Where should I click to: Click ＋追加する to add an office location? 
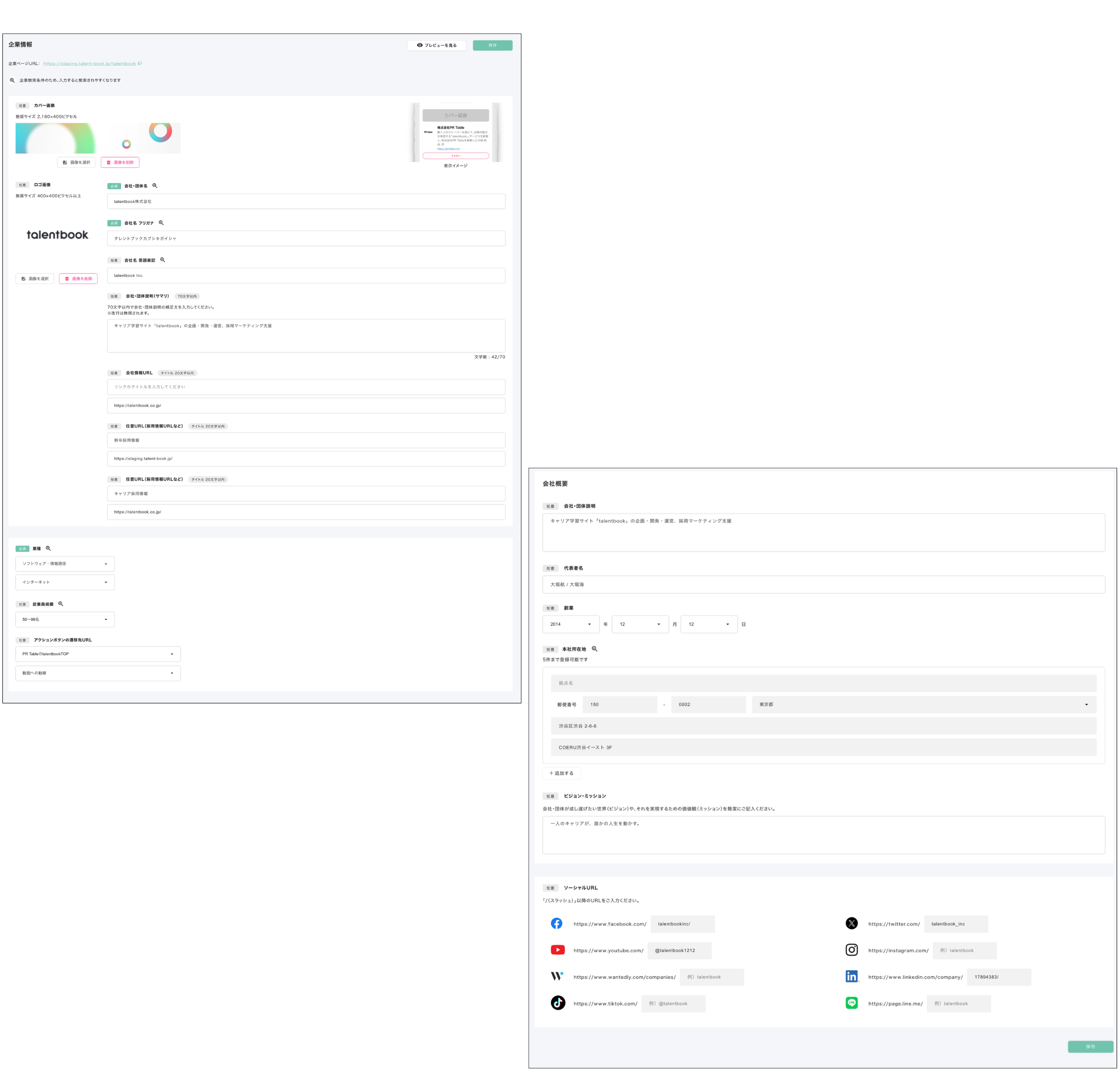click(561, 773)
